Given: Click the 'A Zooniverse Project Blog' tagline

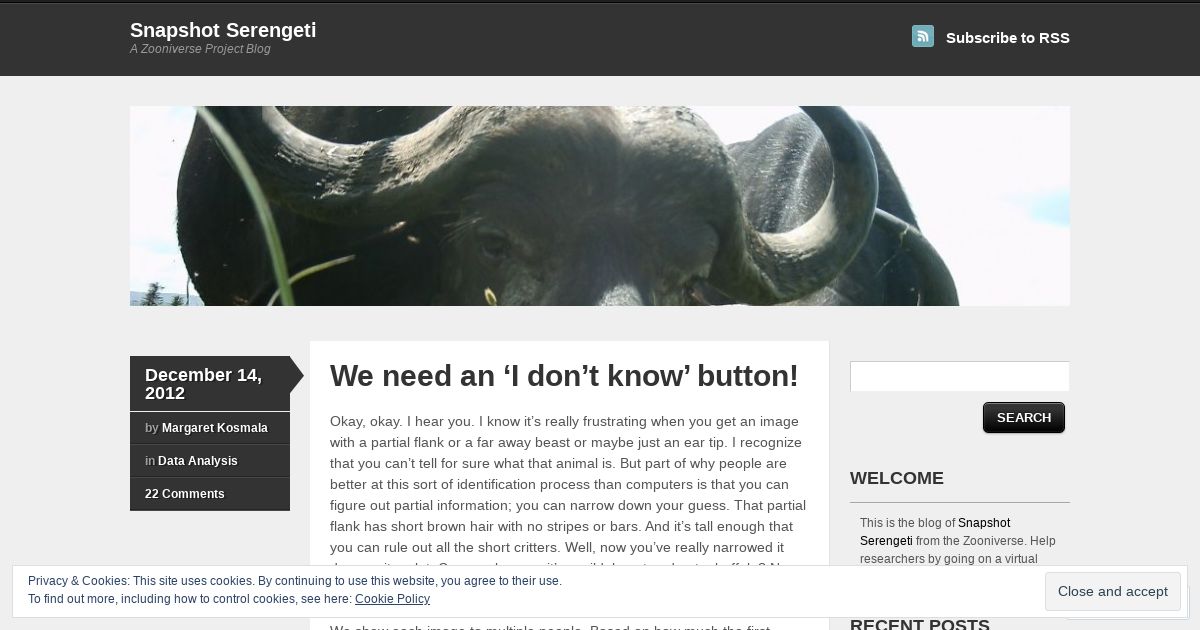Looking at the screenshot, I should tap(200, 49).
